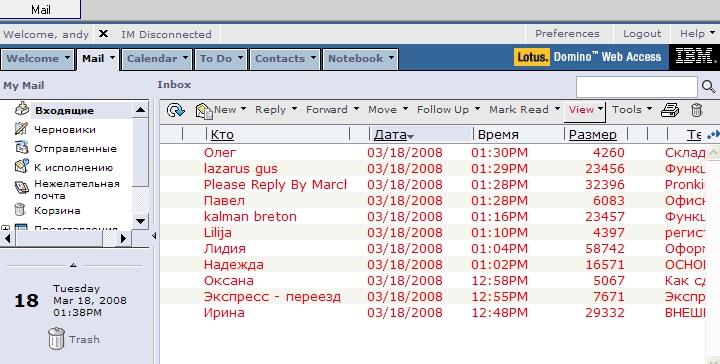The image size is (720, 364).
Task: Open the Tools dropdown menu
Action: tap(632, 110)
